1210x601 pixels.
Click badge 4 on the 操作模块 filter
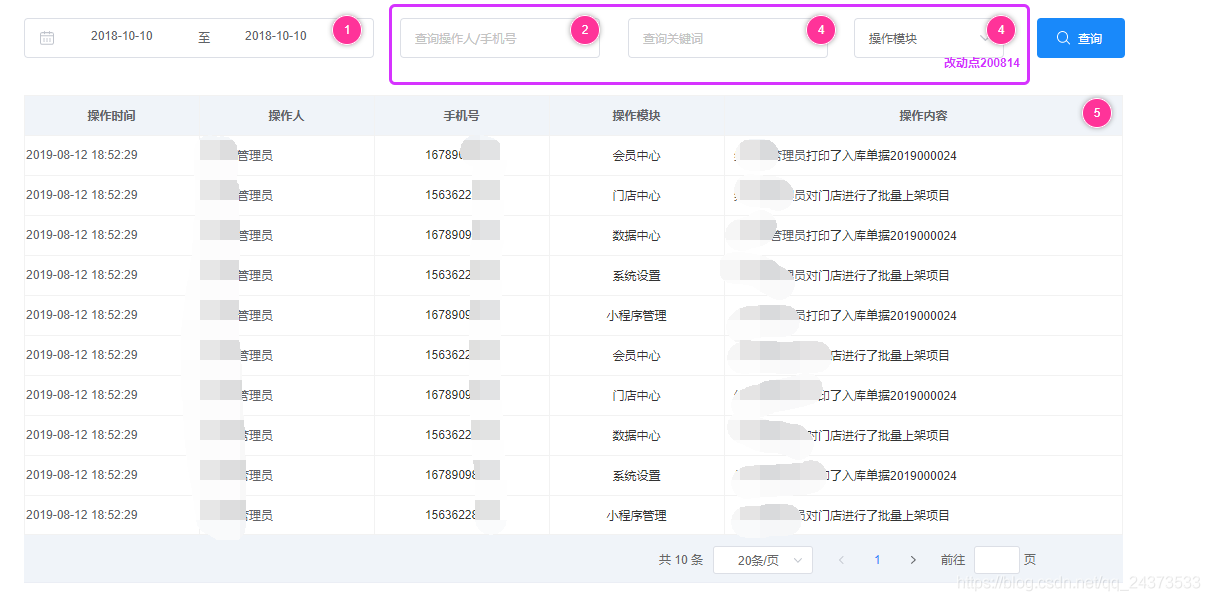(1001, 31)
